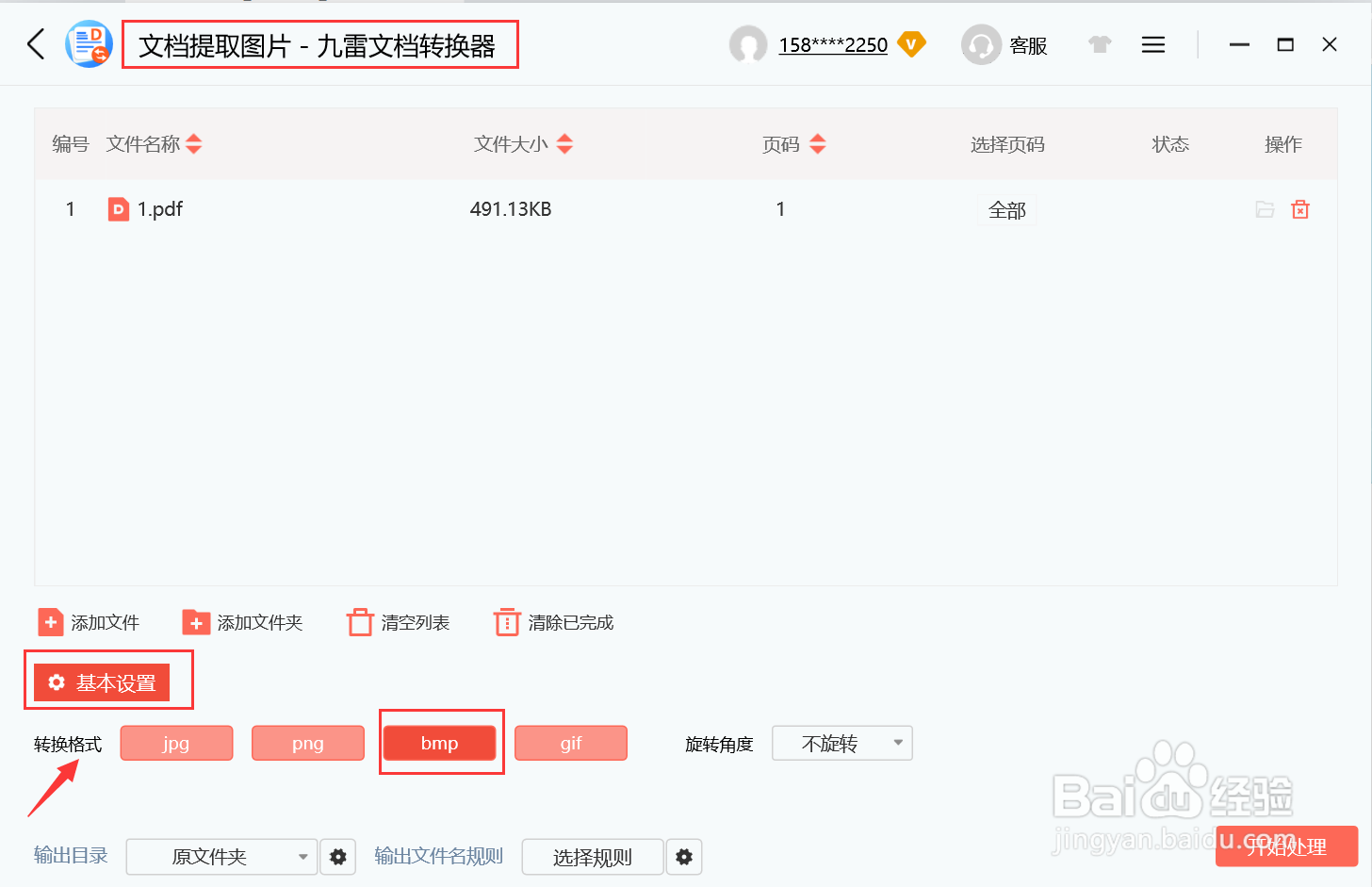Click the gear icon beside 选择规则

coord(684,857)
